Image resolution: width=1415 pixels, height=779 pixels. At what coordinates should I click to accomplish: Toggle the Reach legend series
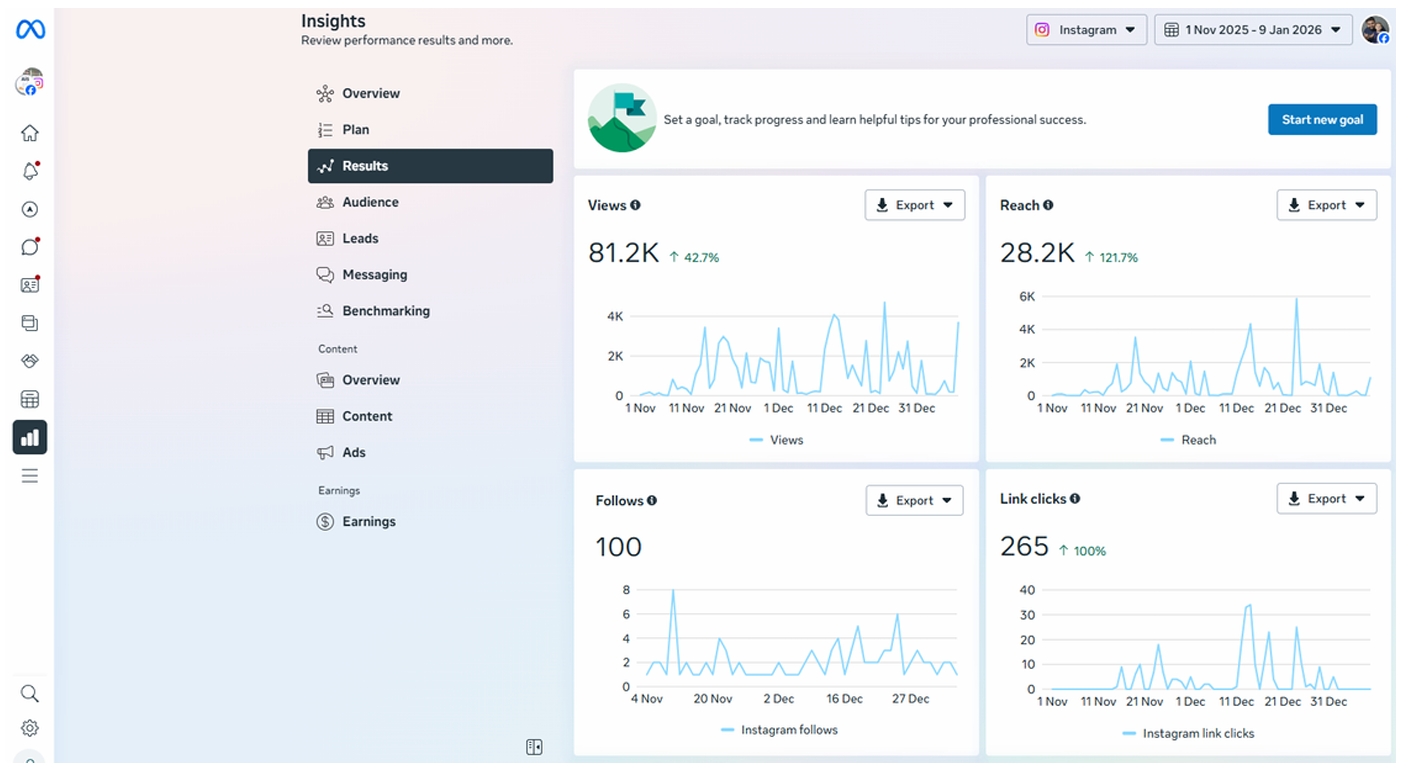pyautogui.click(x=1188, y=440)
